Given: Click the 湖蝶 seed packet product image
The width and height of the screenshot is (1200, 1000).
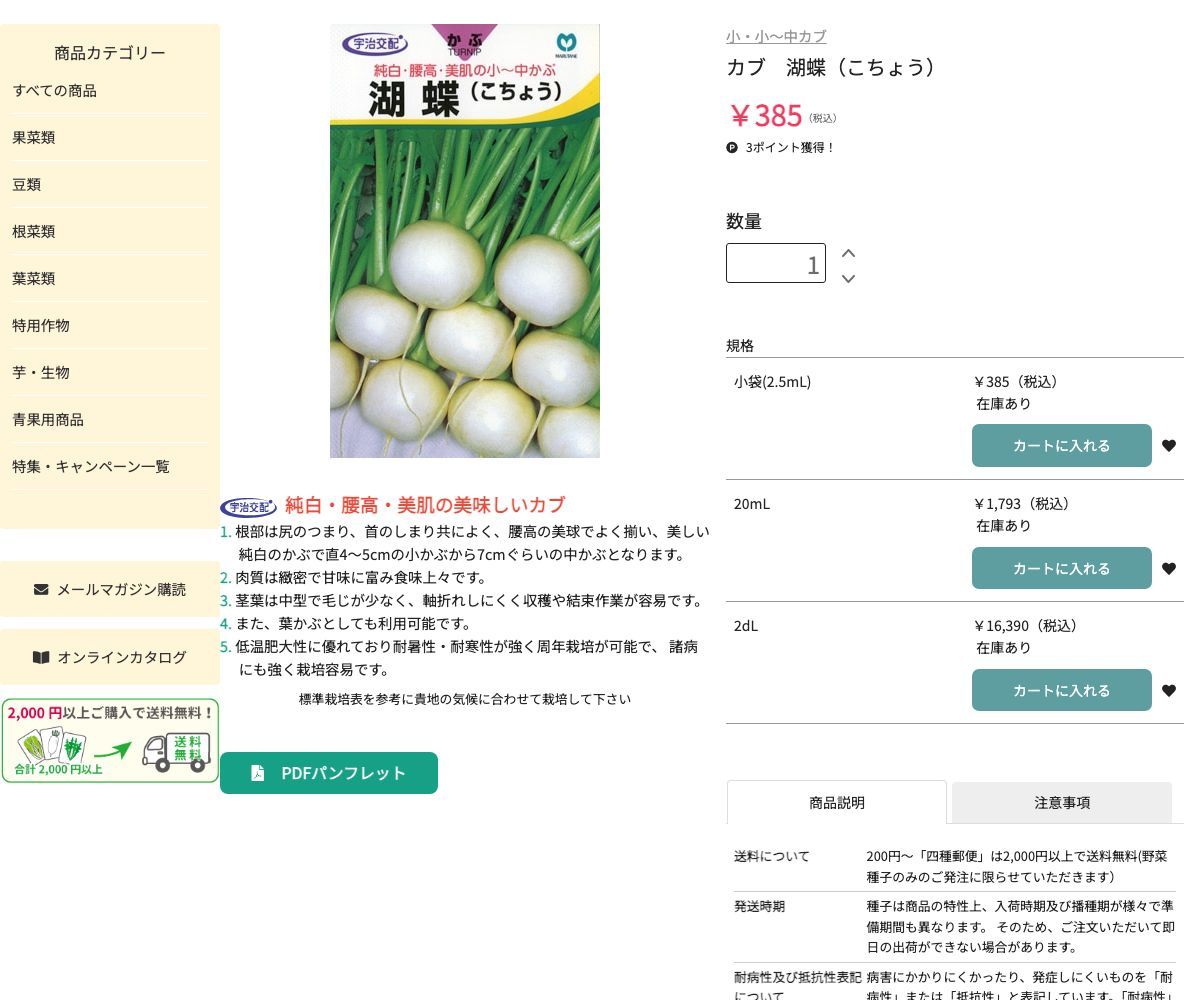Looking at the screenshot, I should point(464,241).
